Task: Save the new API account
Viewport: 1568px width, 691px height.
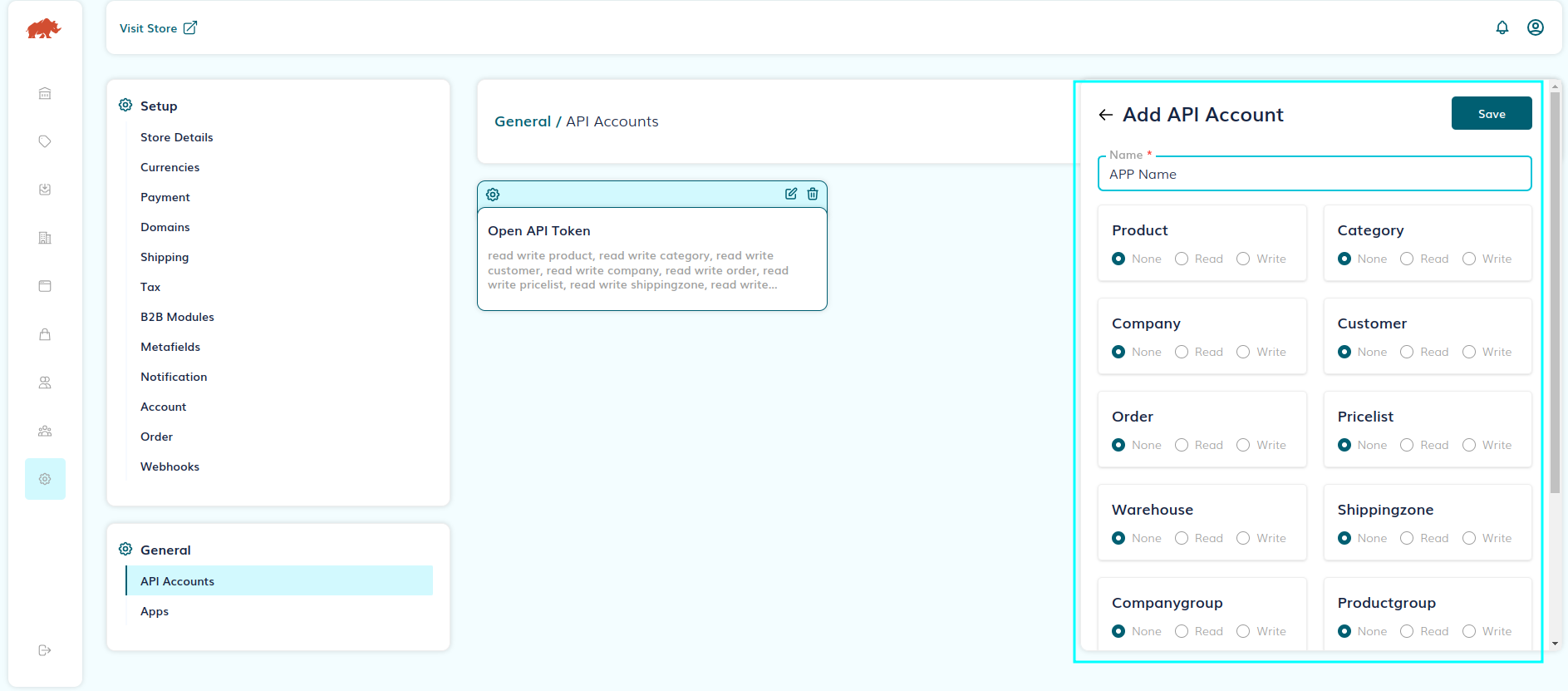Action: pos(1492,114)
